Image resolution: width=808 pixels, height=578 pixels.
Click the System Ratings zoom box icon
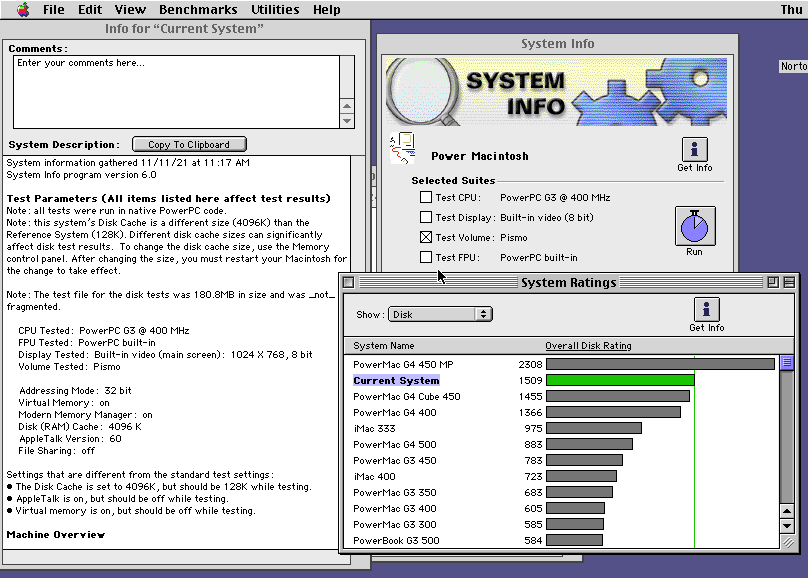(772, 282)
